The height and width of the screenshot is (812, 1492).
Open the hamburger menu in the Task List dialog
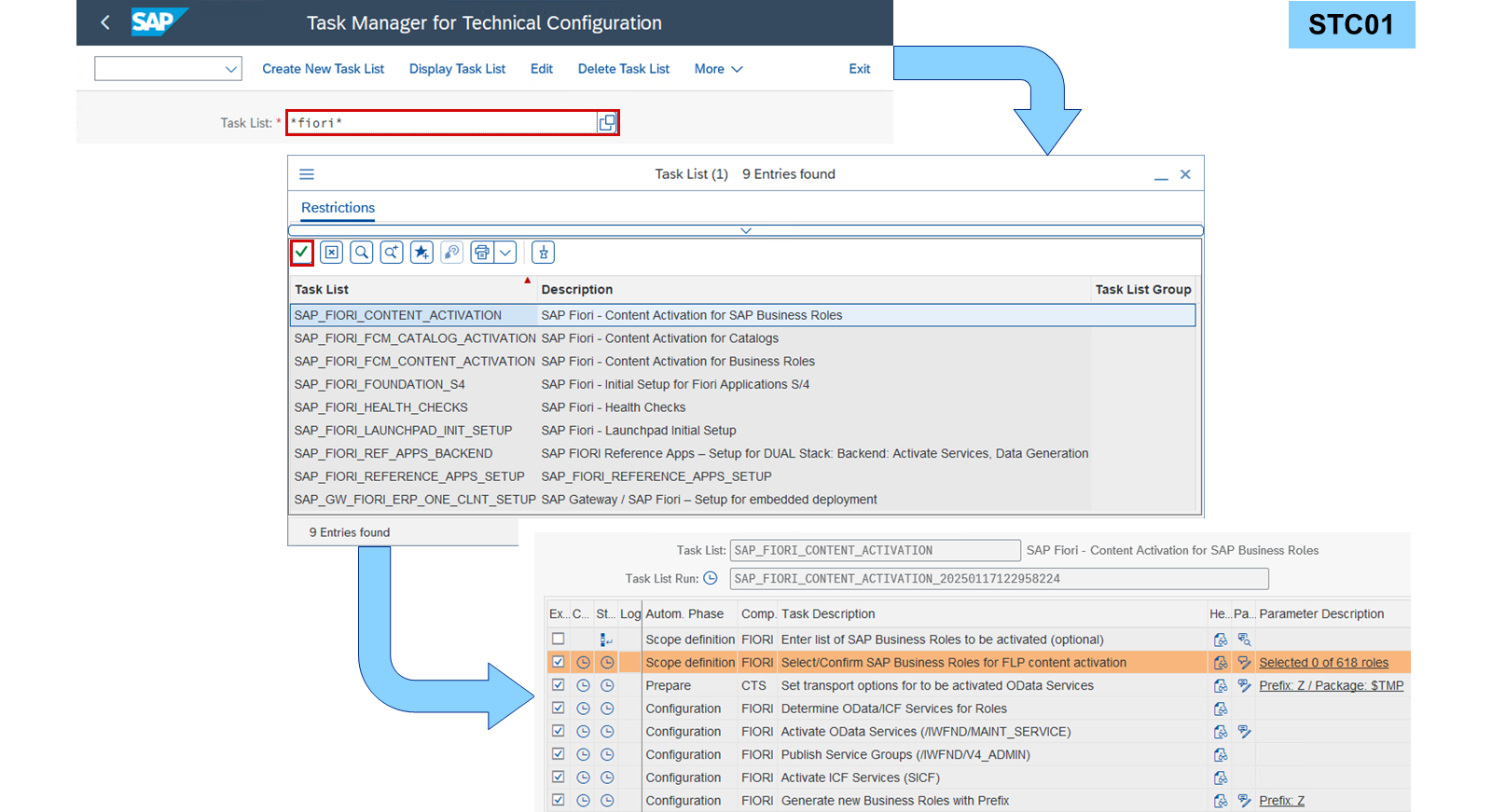click(x=307, y=174)
